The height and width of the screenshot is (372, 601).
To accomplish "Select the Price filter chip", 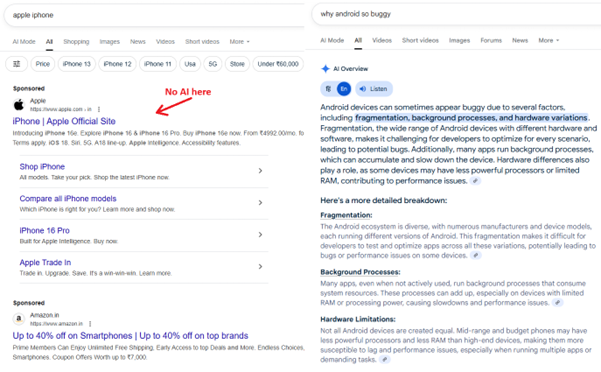I will (x=43, y=64).
